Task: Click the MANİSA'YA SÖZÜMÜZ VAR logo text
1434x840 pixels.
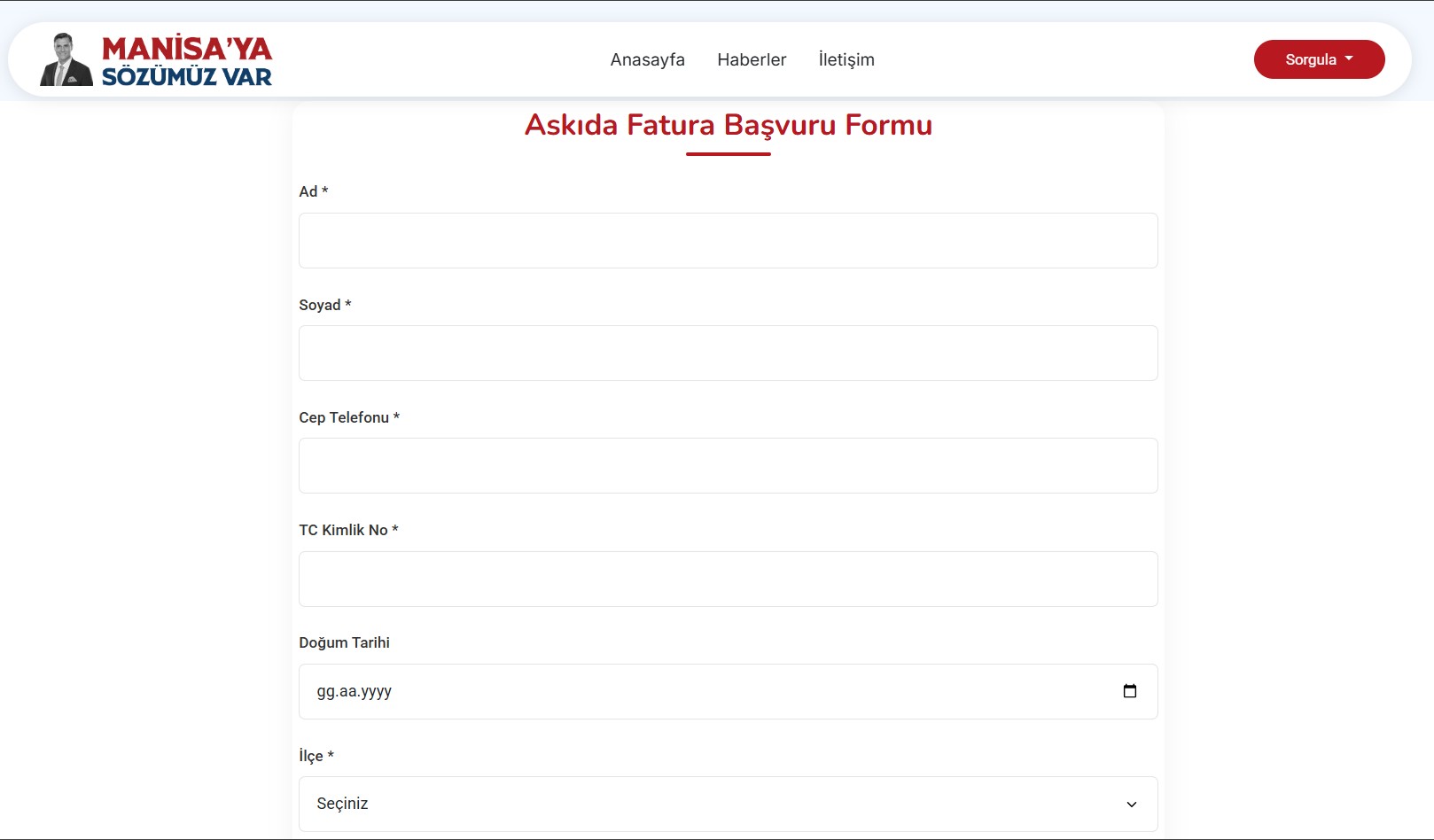Action: tap(186, 61)
